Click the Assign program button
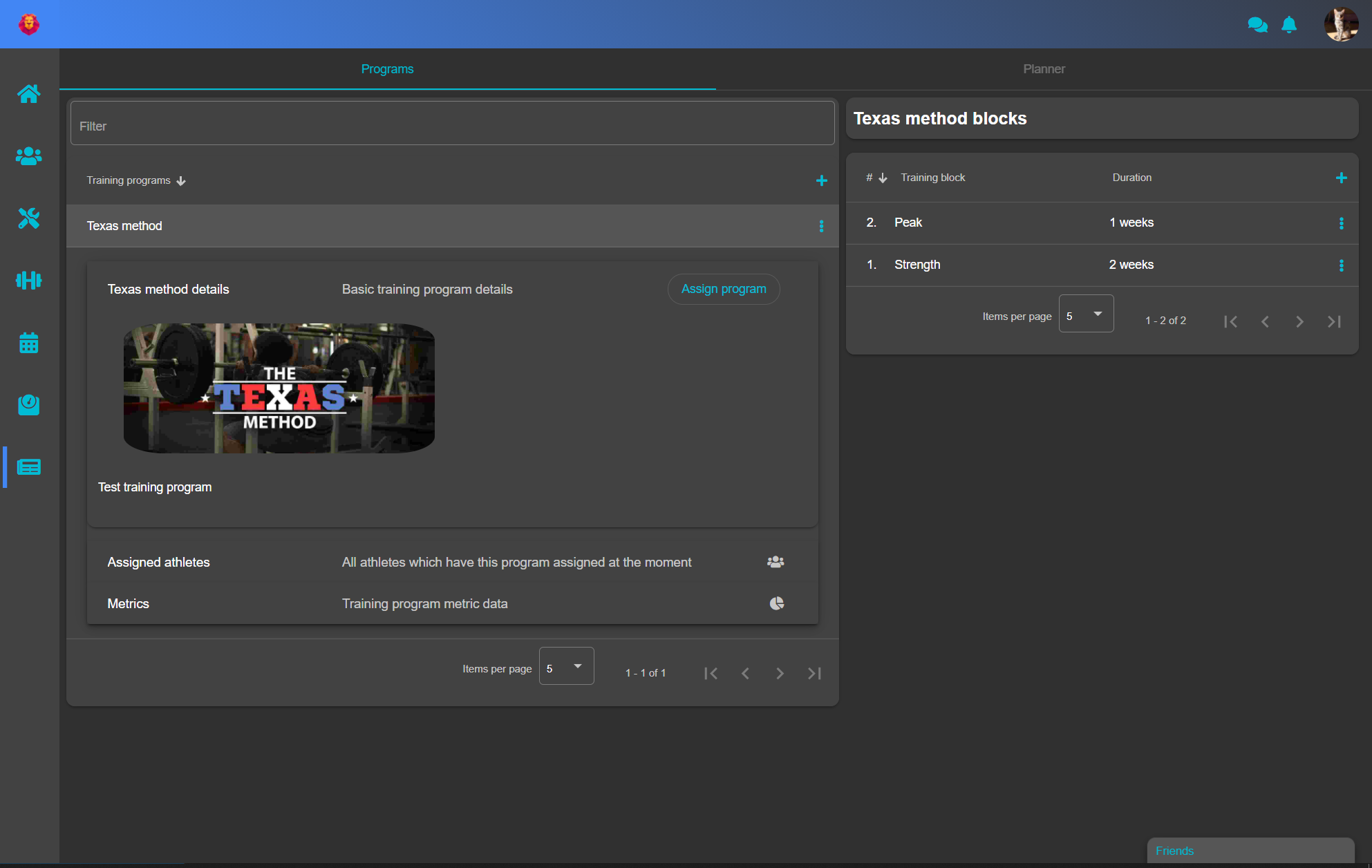The image size is (1372, 868). pos(724,289)
